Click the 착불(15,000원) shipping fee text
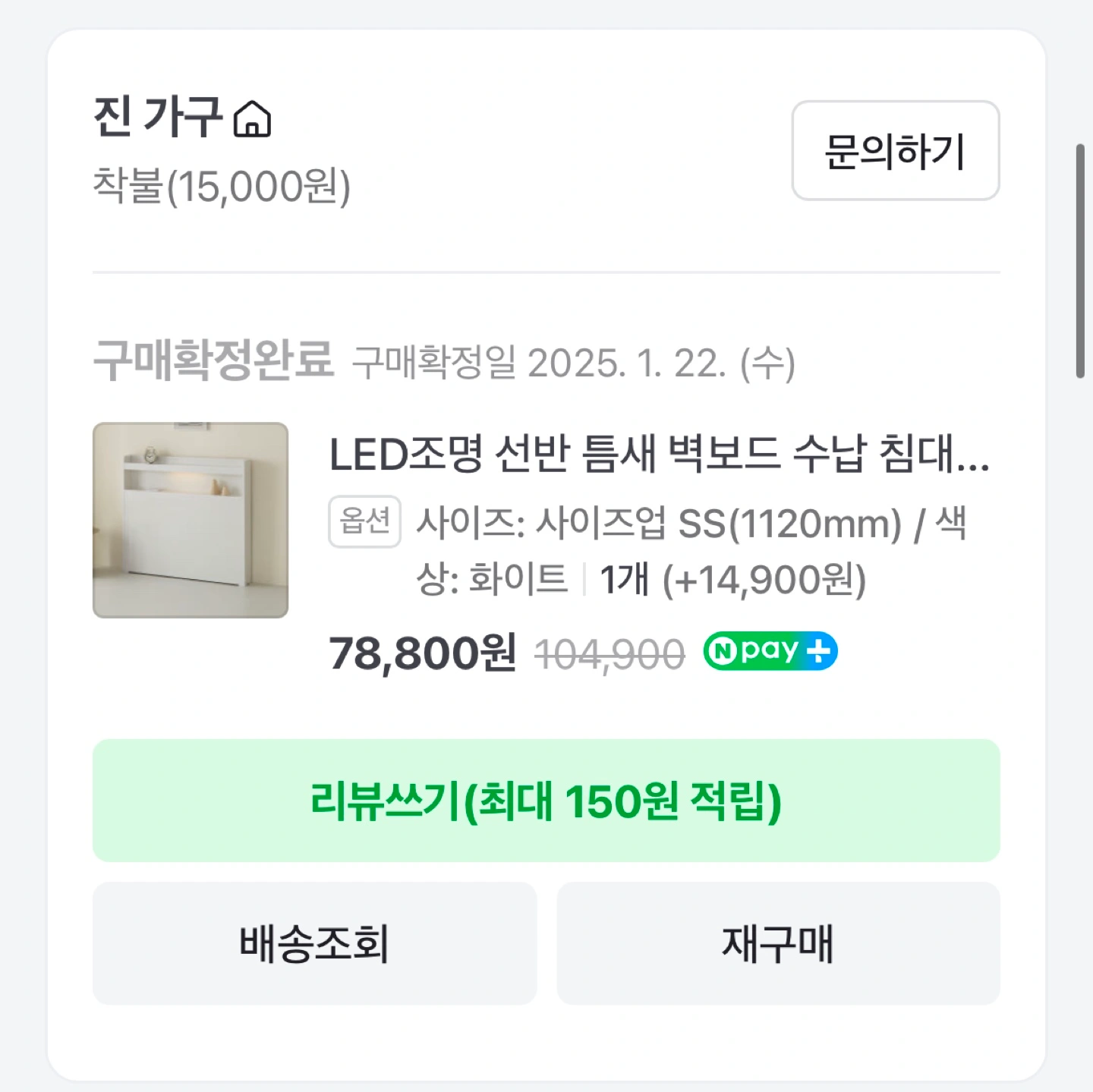The height and width of the screenshot is (1092, 1093). pos(222,186)
